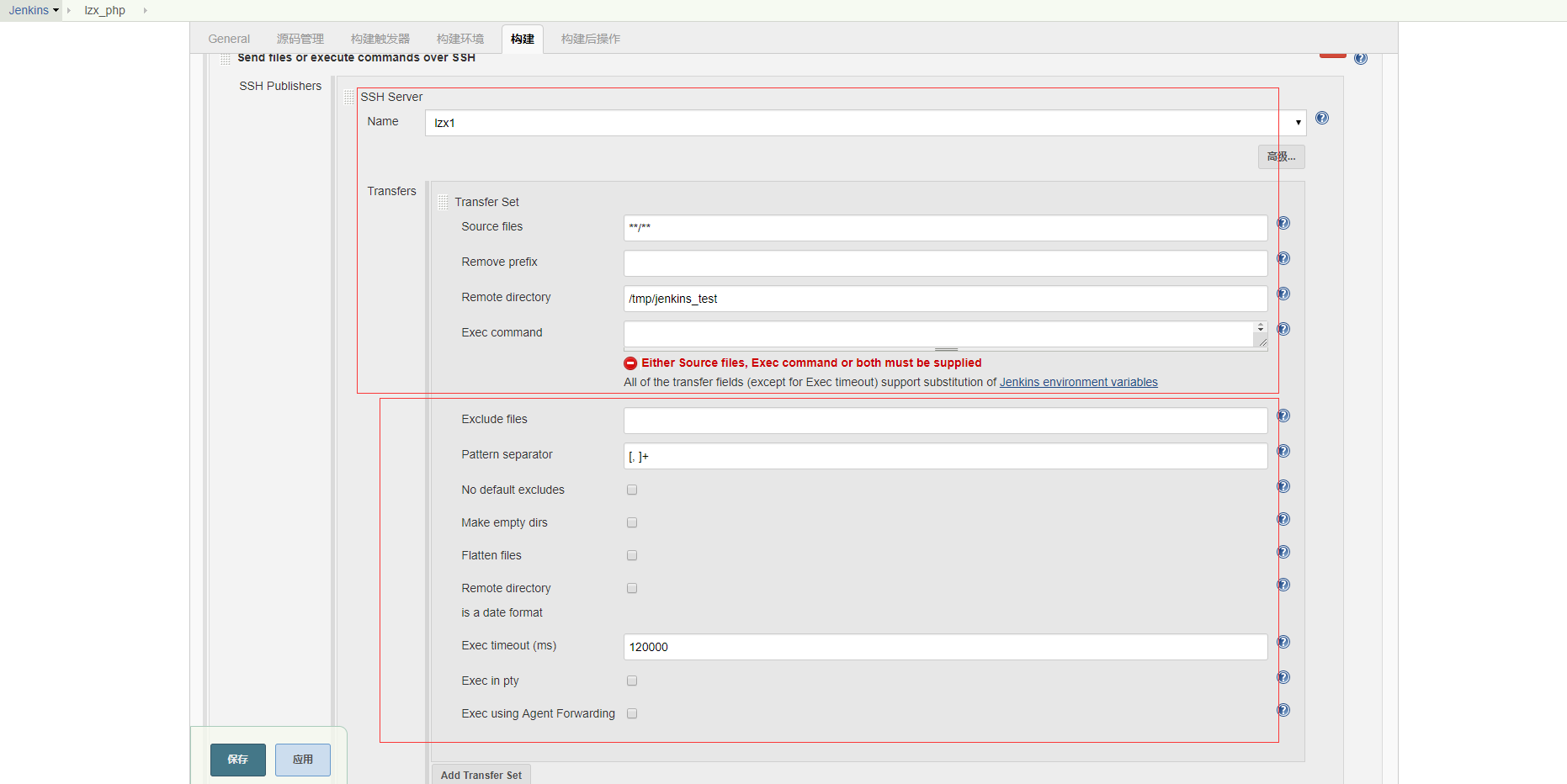The height and width of the screenshot is (784, 1567).
Task: Open help icon for Exec timeout (ms)
Action: 1283,642
